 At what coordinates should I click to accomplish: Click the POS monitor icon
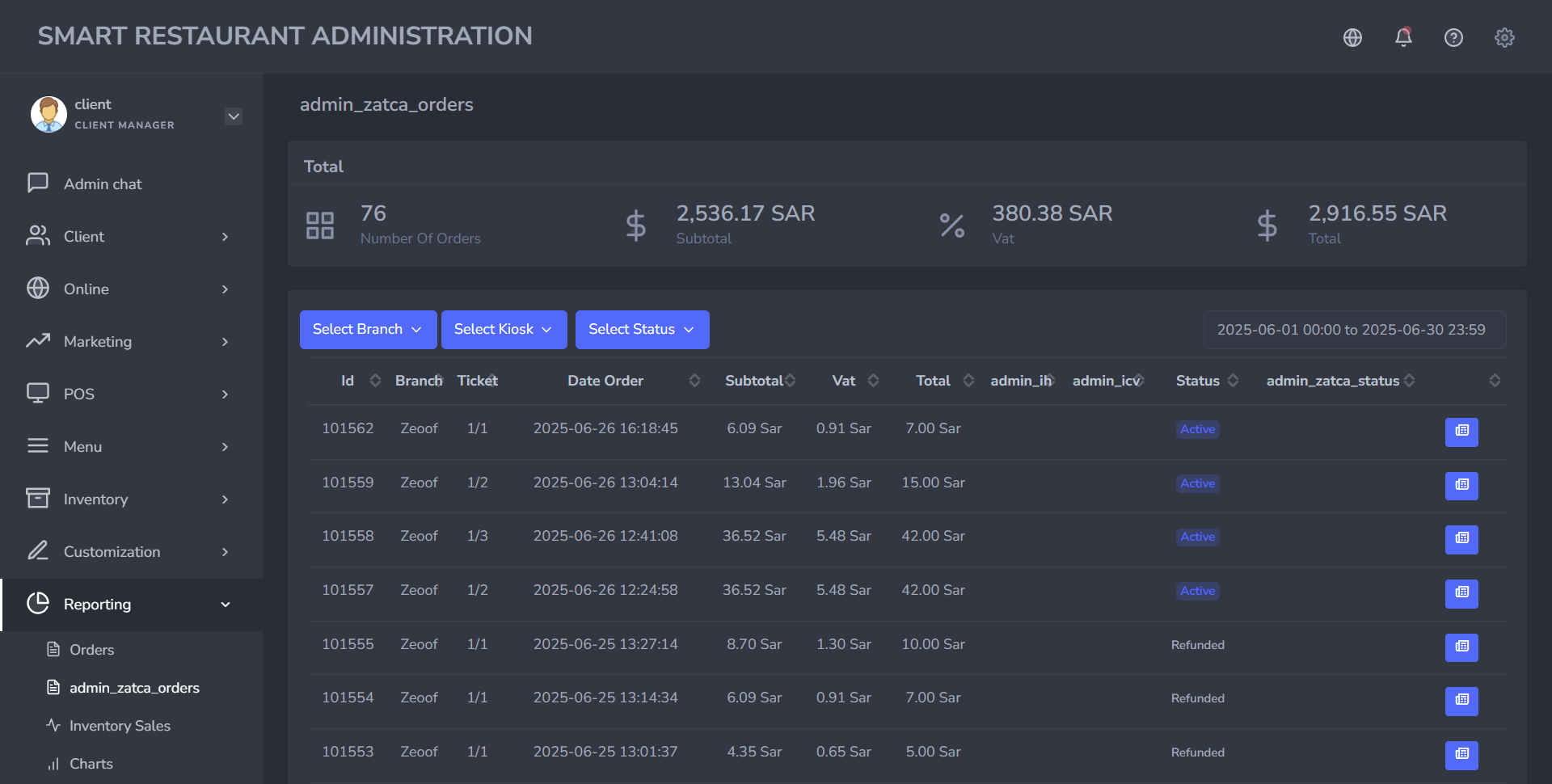(38, 393)
